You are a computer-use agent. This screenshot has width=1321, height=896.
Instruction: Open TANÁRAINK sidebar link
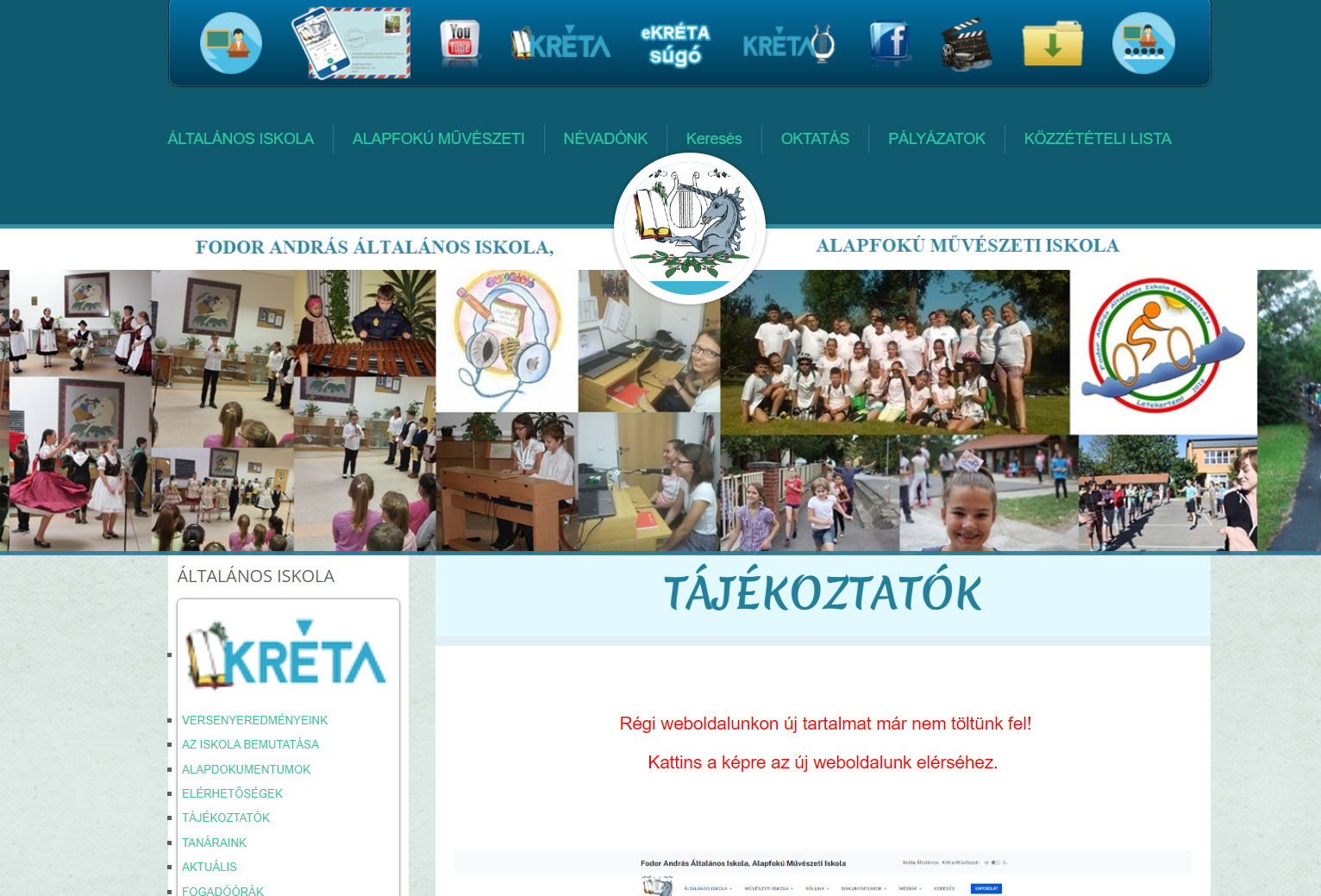[x=214, y=843]
